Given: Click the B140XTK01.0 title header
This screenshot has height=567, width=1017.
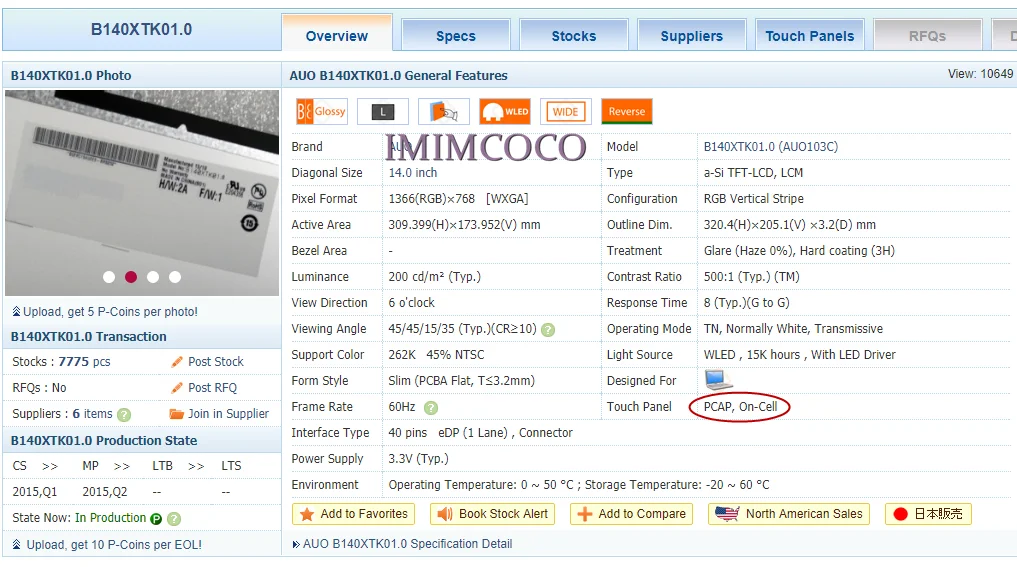Looking at the screenshot, I should tap(141, 30).
